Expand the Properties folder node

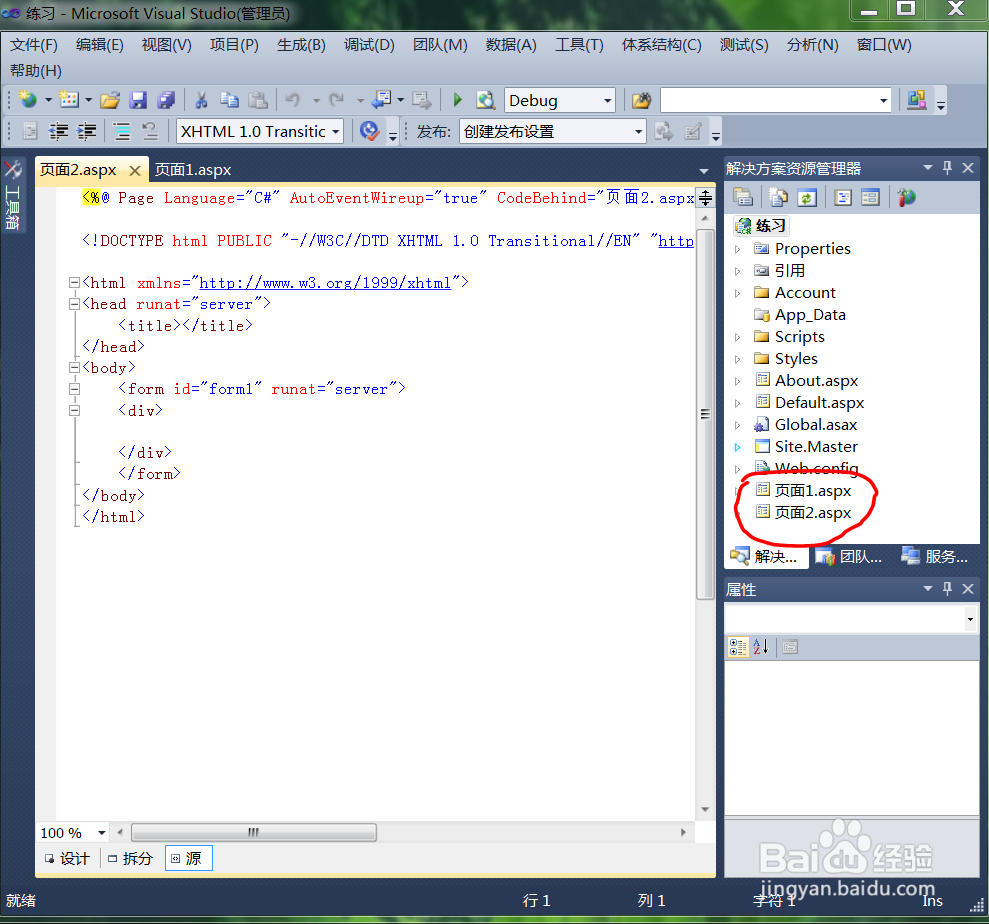(737, 249)
